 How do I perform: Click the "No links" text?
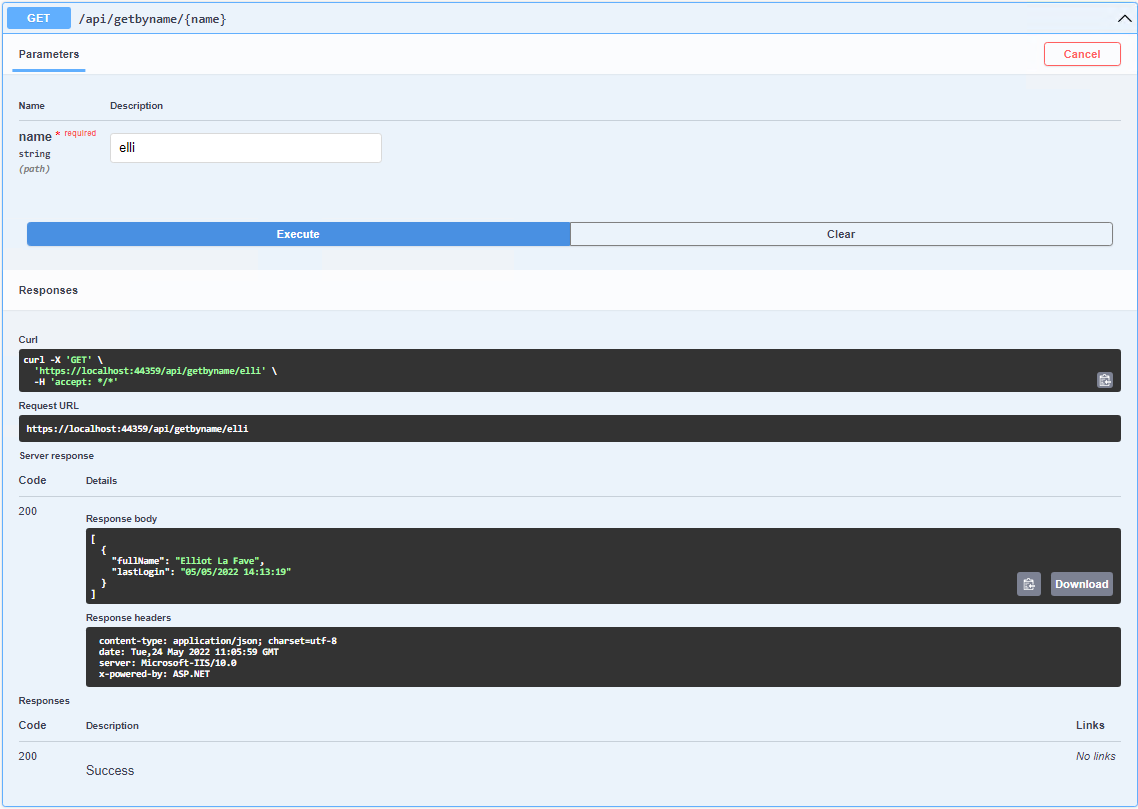point(1095,756)
